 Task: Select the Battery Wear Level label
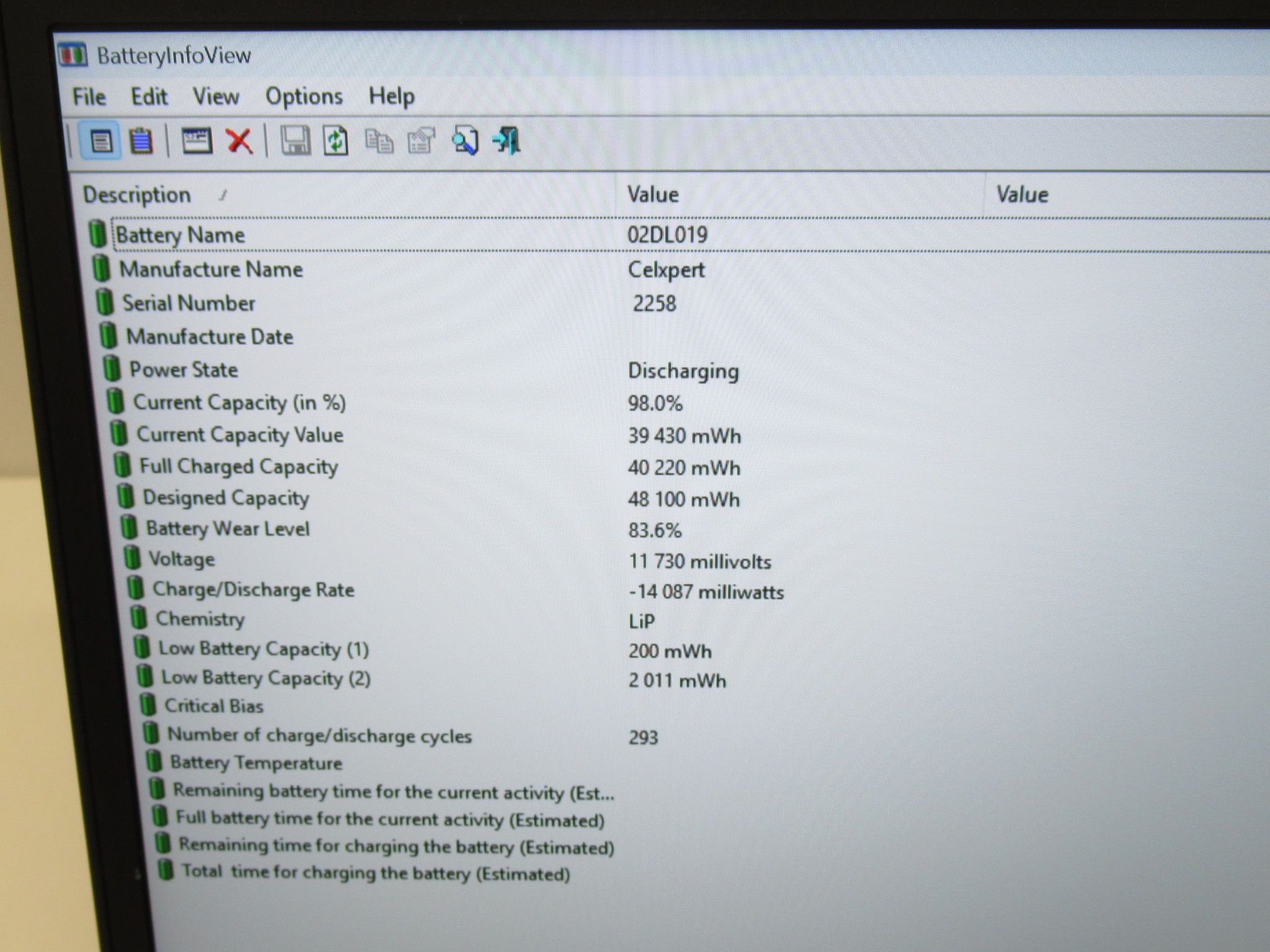(x=228, y=529)
